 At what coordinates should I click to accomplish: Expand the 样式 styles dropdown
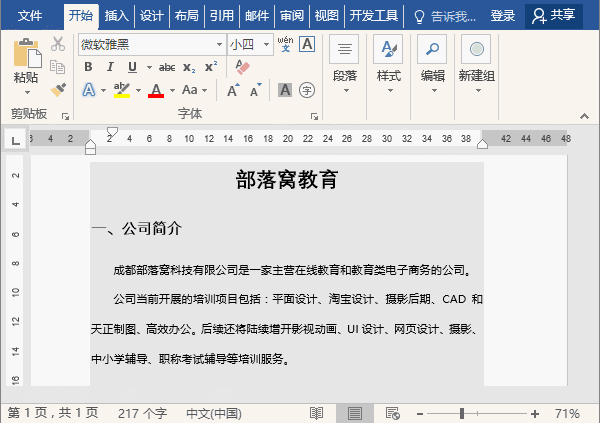(389, 64)
